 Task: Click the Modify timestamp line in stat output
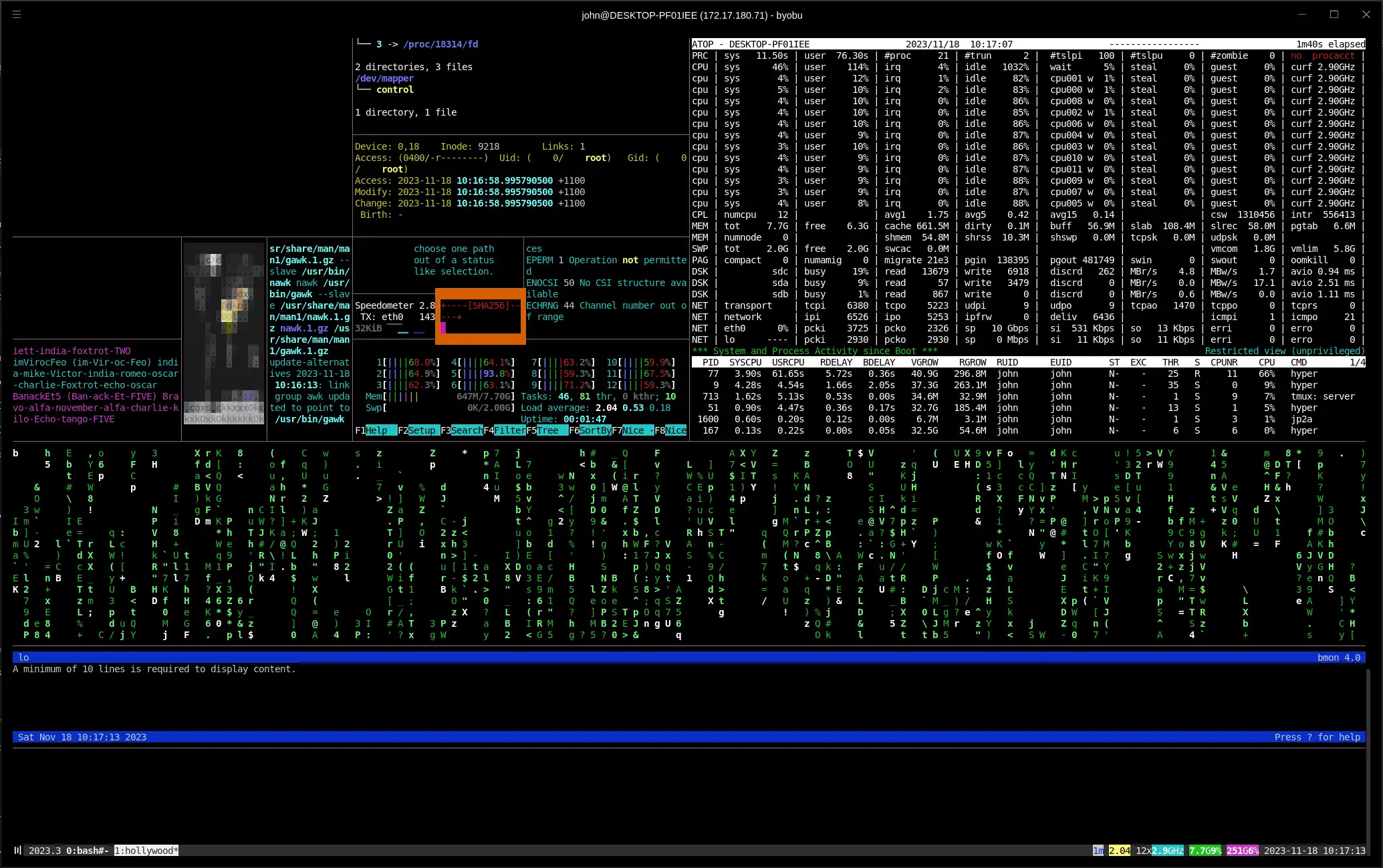(x=470, y=192)
